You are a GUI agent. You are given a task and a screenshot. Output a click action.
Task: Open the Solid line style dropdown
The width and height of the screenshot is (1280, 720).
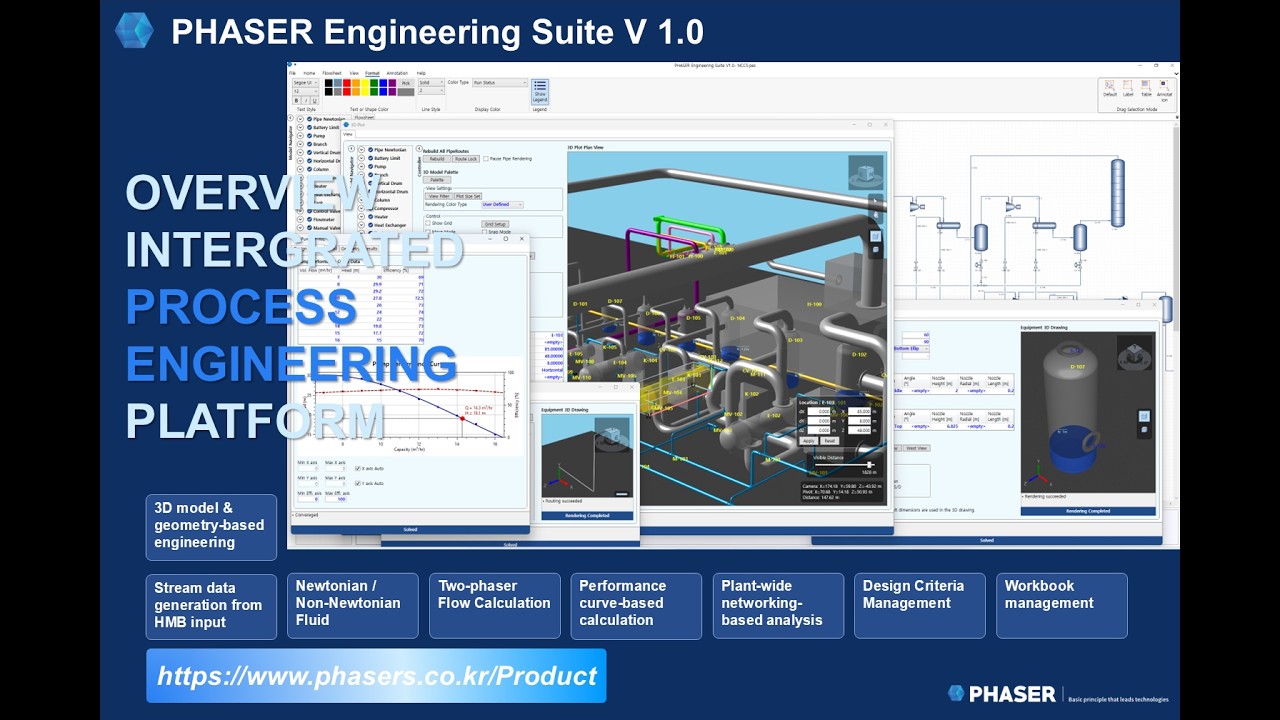[x=431, y=83]
